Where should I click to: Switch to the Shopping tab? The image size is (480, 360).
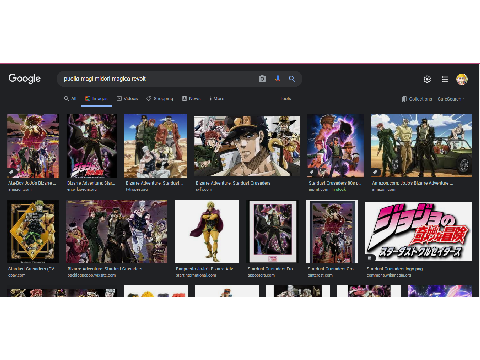click(x=160, y=99)
